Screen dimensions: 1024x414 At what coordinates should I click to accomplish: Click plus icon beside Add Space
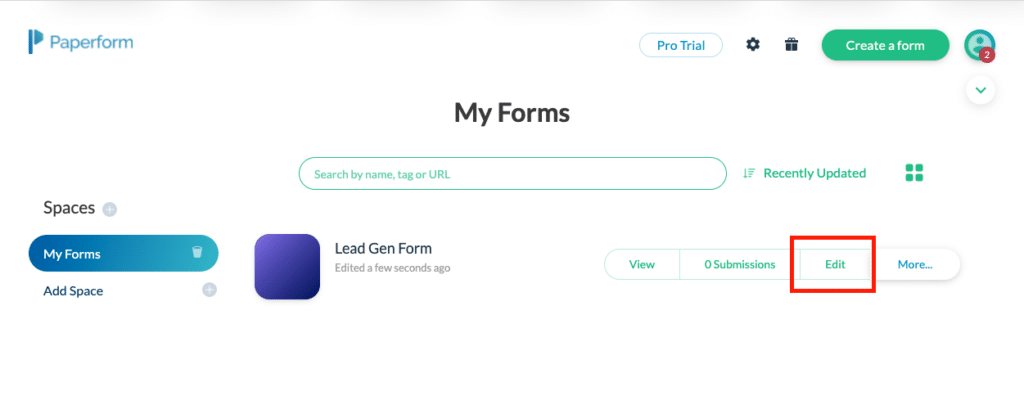pos(209,290)
